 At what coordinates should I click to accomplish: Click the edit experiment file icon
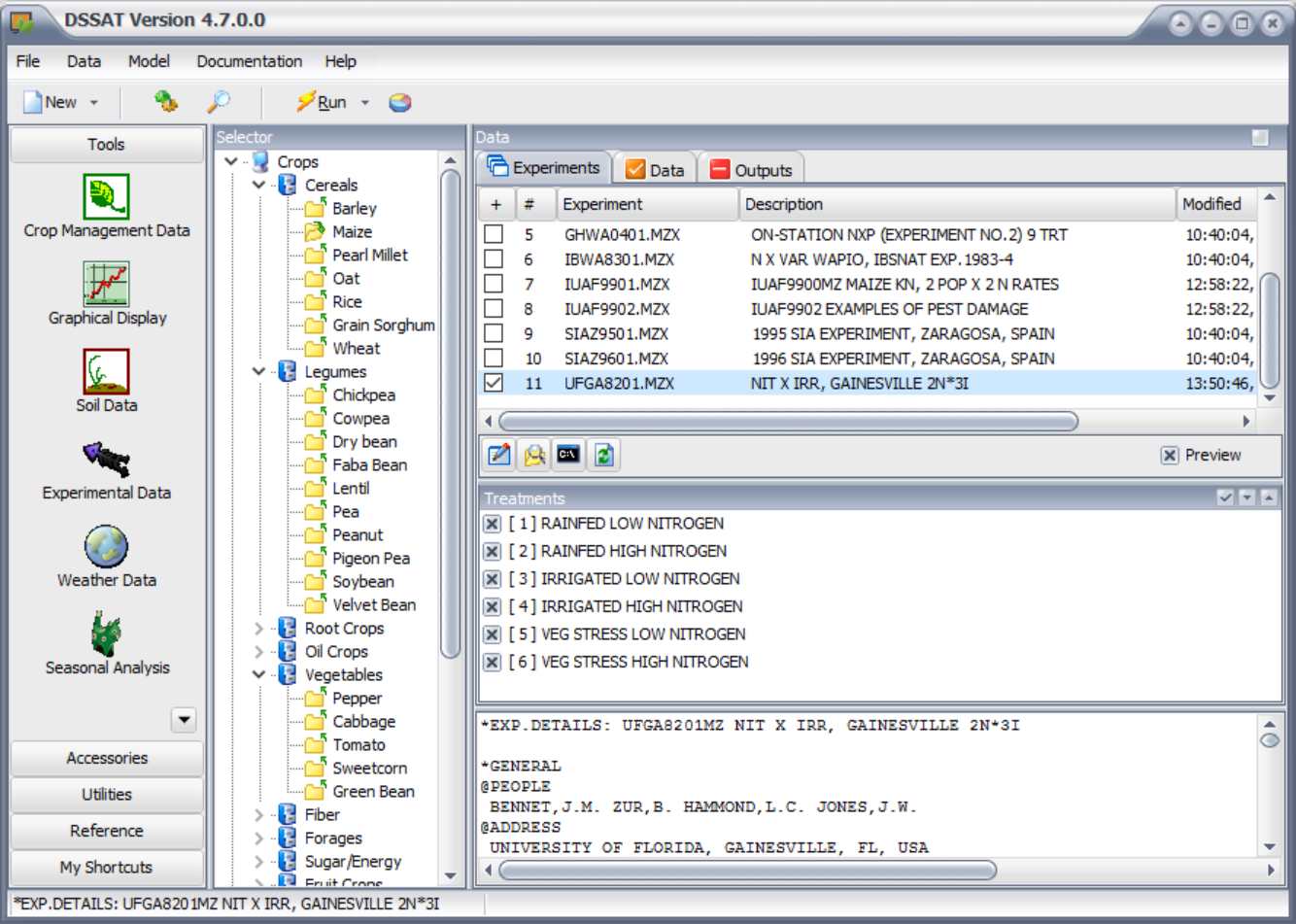coord(499,455)
